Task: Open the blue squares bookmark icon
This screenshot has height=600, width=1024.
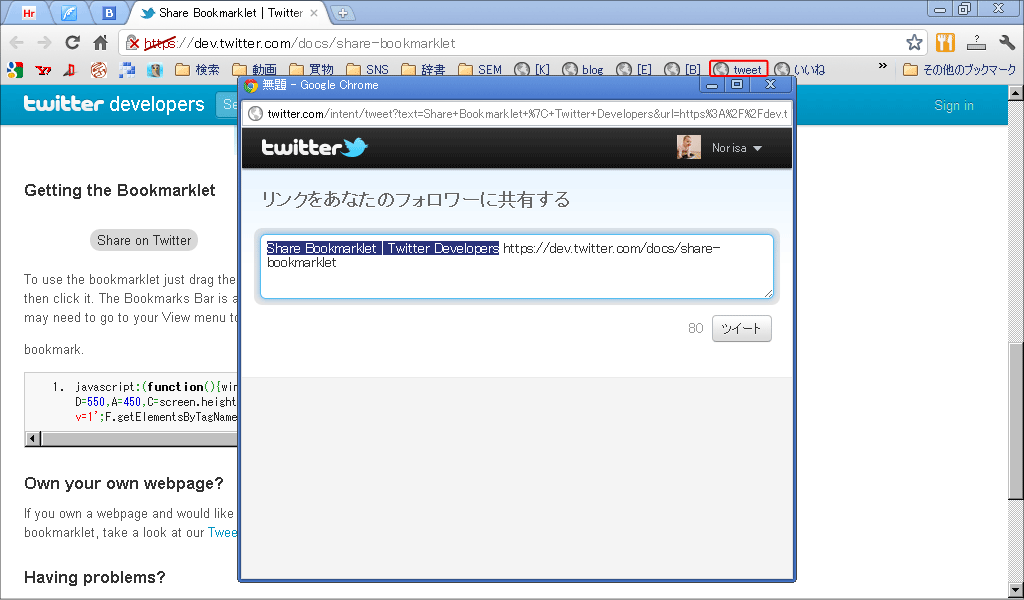Action: tap(127, 69)
